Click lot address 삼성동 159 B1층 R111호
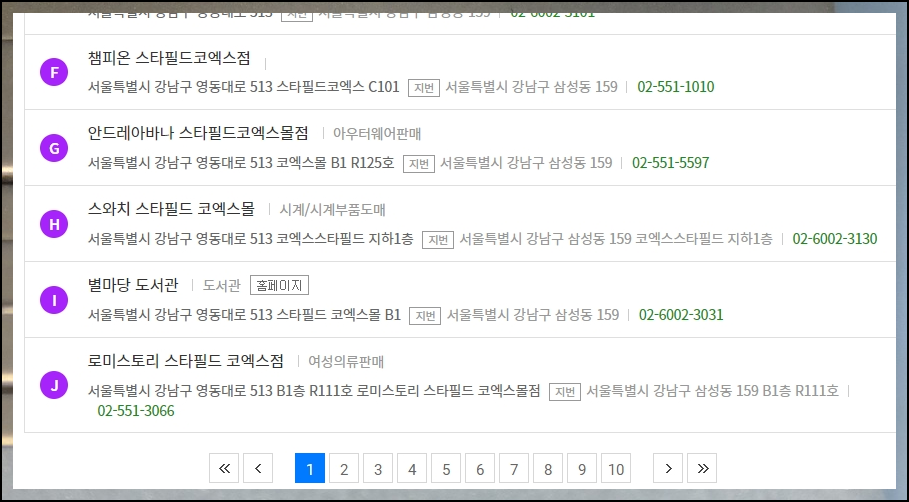This screenshot has width=909, height=502. (712, 391)
